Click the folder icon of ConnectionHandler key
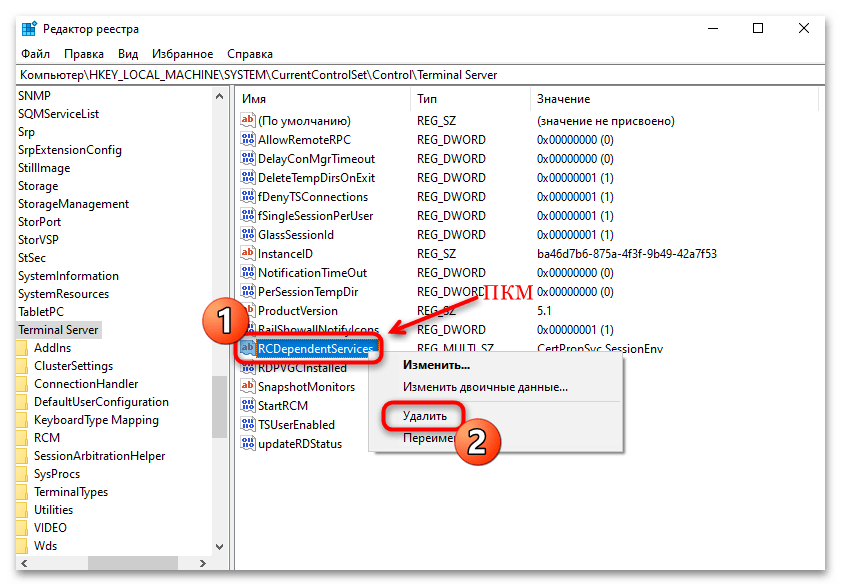 [x=22, y=384]
